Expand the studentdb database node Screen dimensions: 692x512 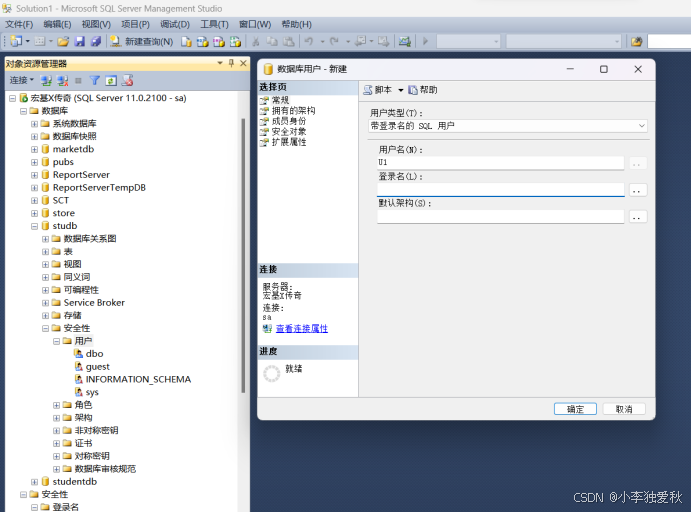(x=34, y=482)
